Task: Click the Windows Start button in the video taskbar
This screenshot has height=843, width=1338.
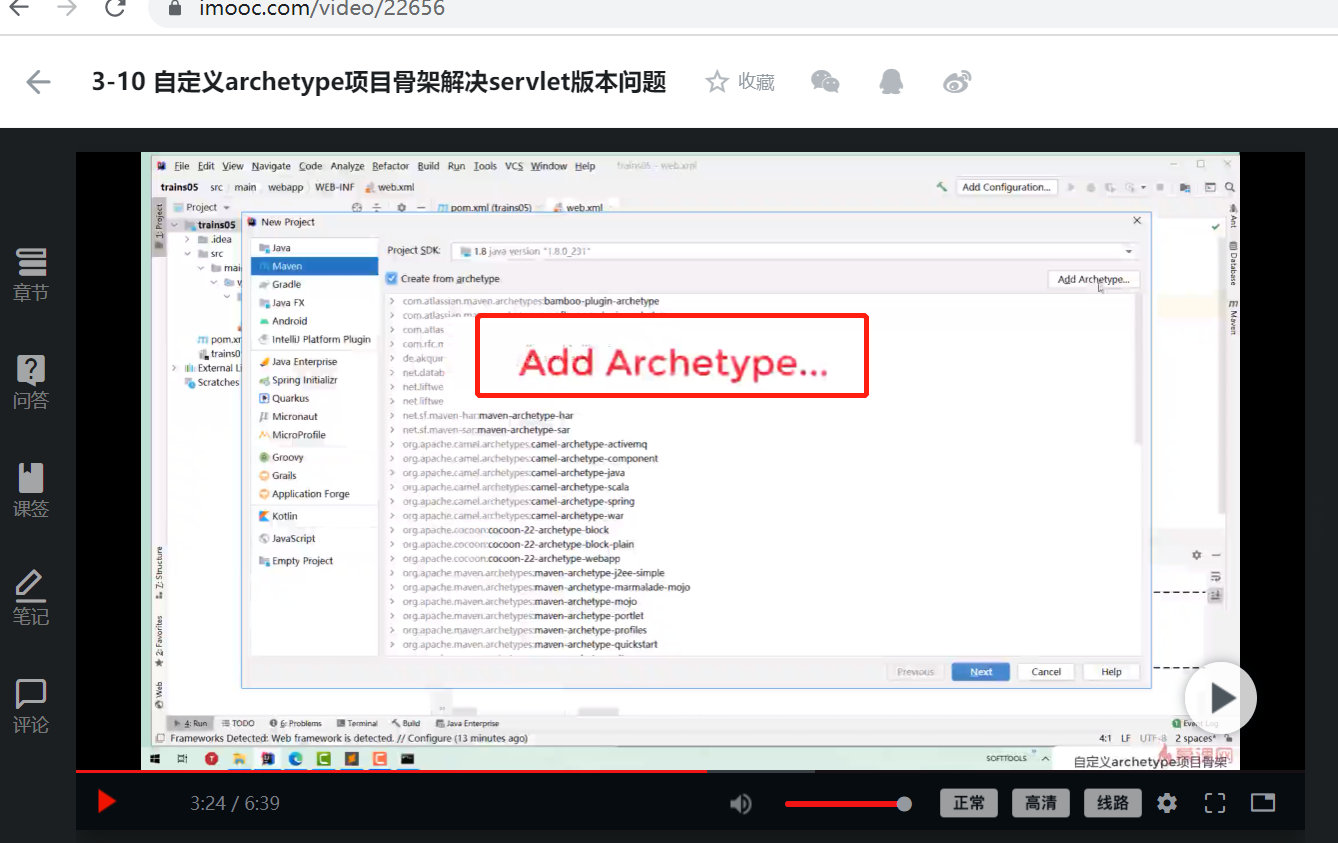Action: pyautogui.click(x=157, y=759)
